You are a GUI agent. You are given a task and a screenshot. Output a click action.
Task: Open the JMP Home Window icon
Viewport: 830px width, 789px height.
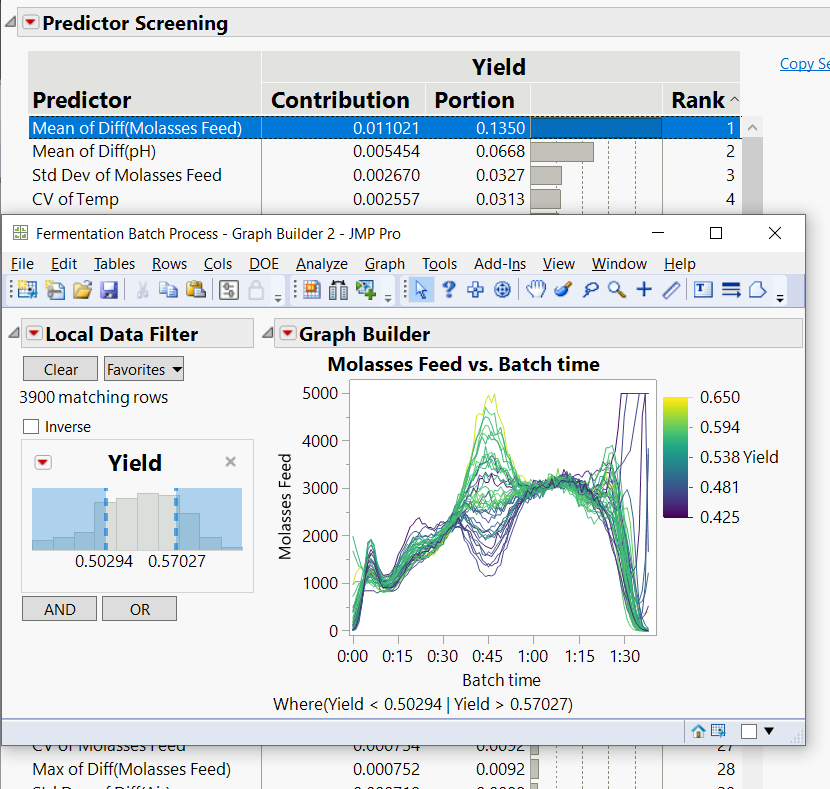click(x=699, y=731)
